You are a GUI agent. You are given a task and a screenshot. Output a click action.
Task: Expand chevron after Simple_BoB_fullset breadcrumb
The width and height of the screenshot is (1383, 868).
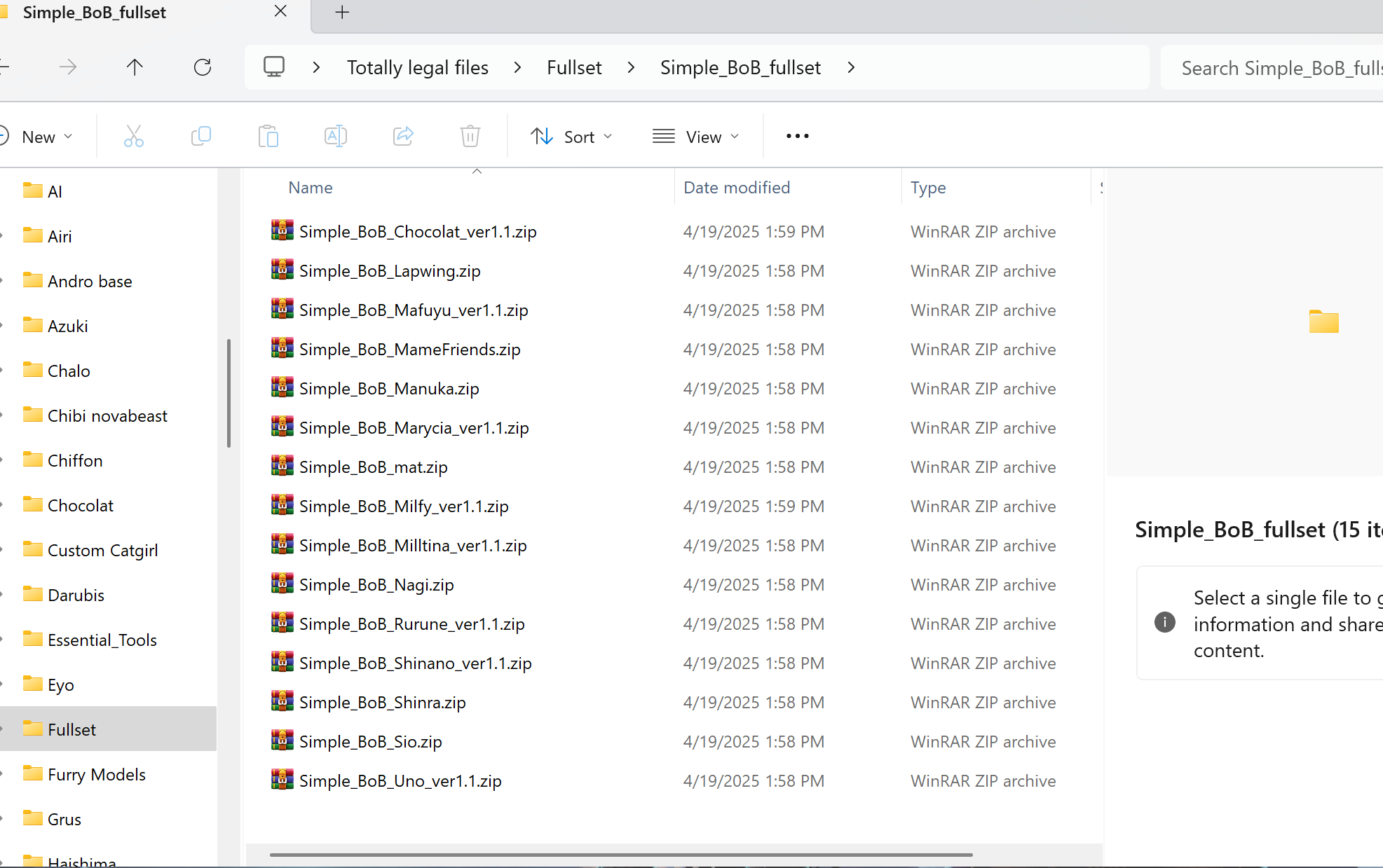coord(851,67)
